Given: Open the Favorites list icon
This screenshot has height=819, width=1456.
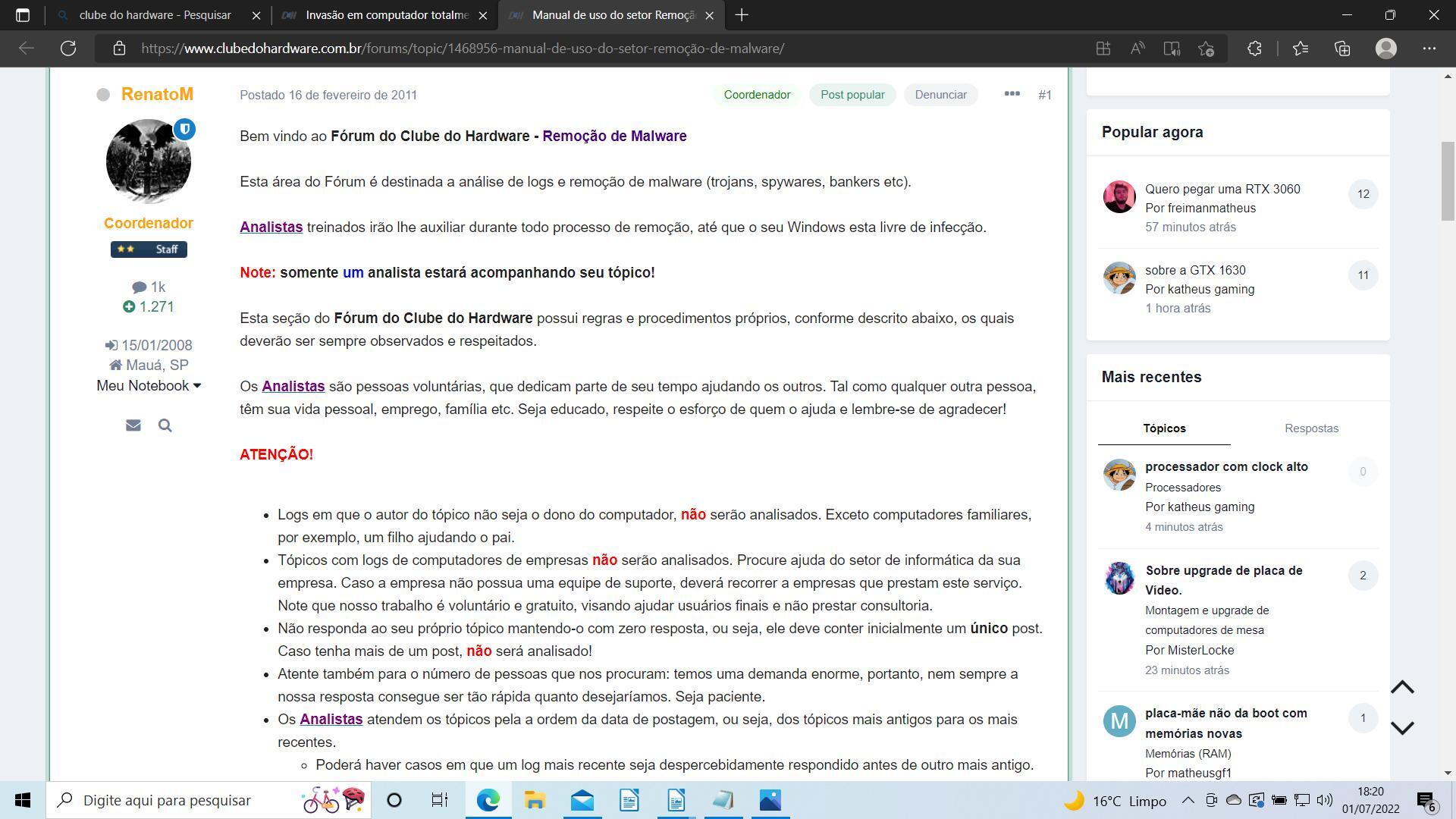Looking at the screenshot, I should (x=1301, y=48).
